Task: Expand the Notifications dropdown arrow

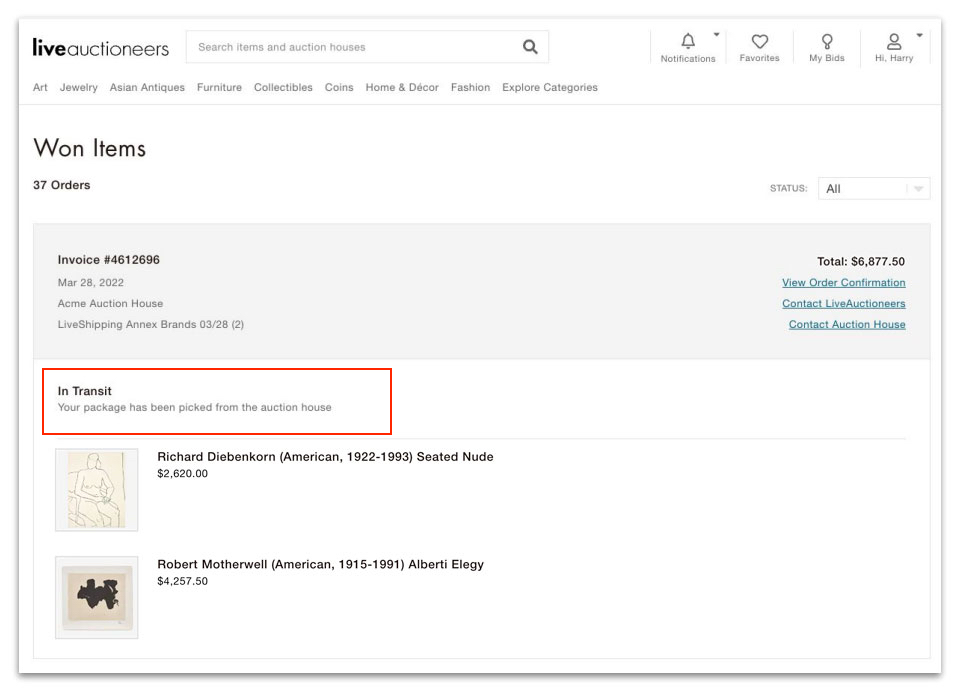Action: pyautogui.click(x=716, y=34)
